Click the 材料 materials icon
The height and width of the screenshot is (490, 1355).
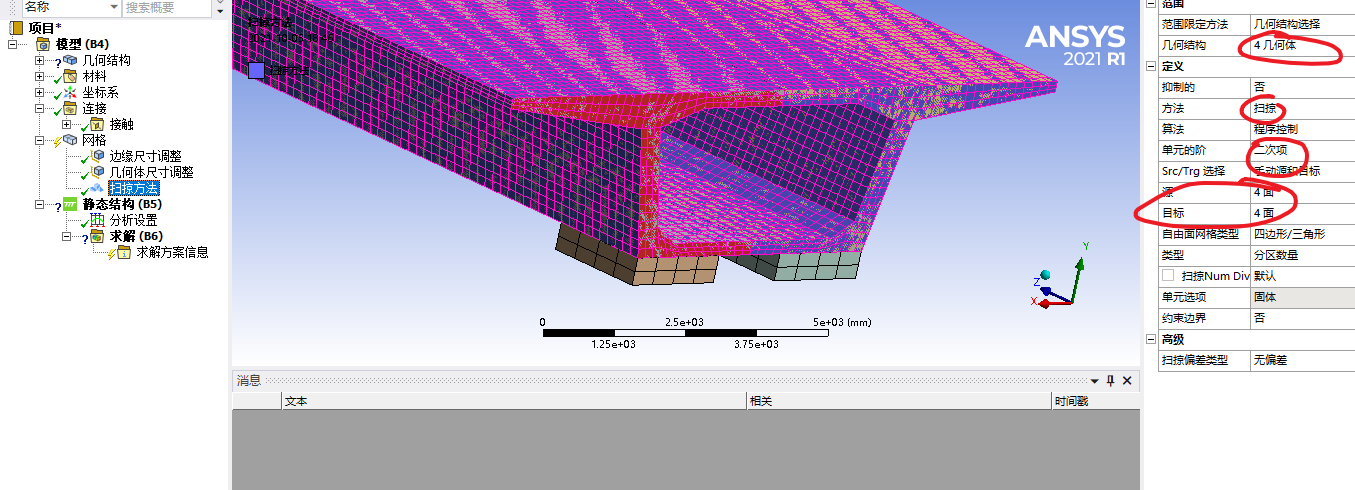[69, 76]
